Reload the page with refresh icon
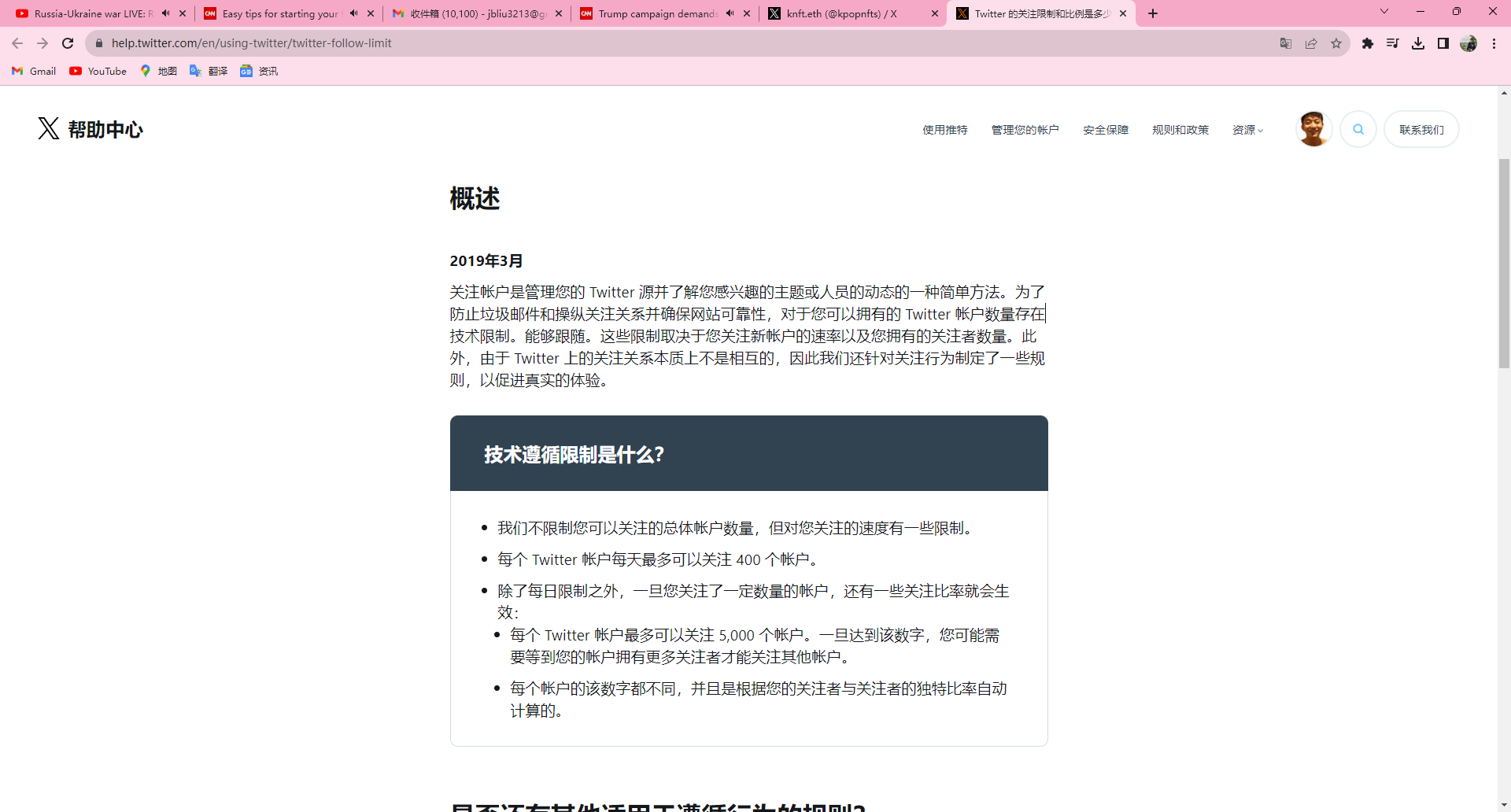The image size is (1511, 812). (68, 43)
